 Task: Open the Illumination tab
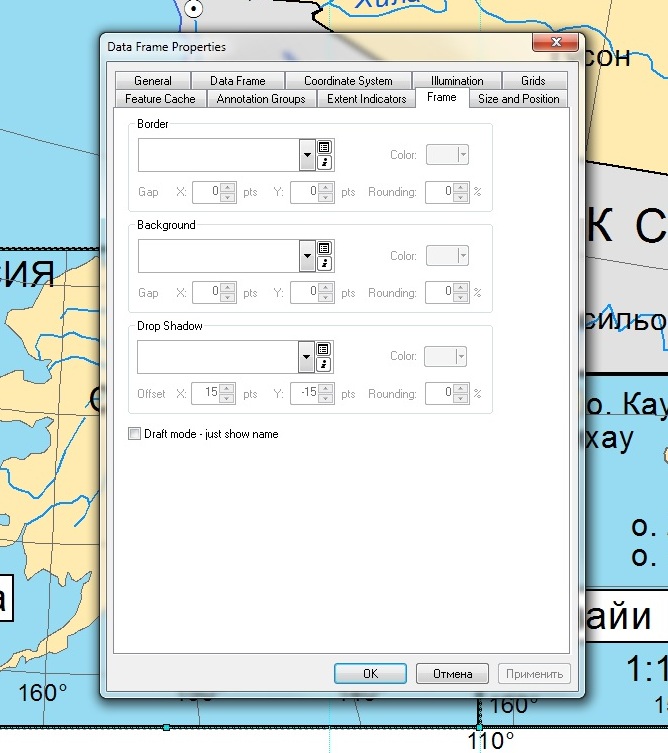click(x=457, y=80)
